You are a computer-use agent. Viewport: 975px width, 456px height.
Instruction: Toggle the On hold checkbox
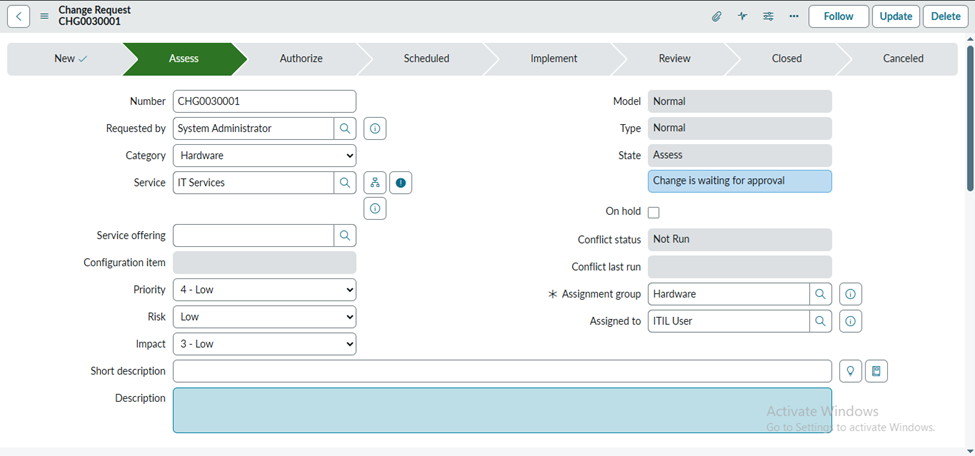(654, 212)
